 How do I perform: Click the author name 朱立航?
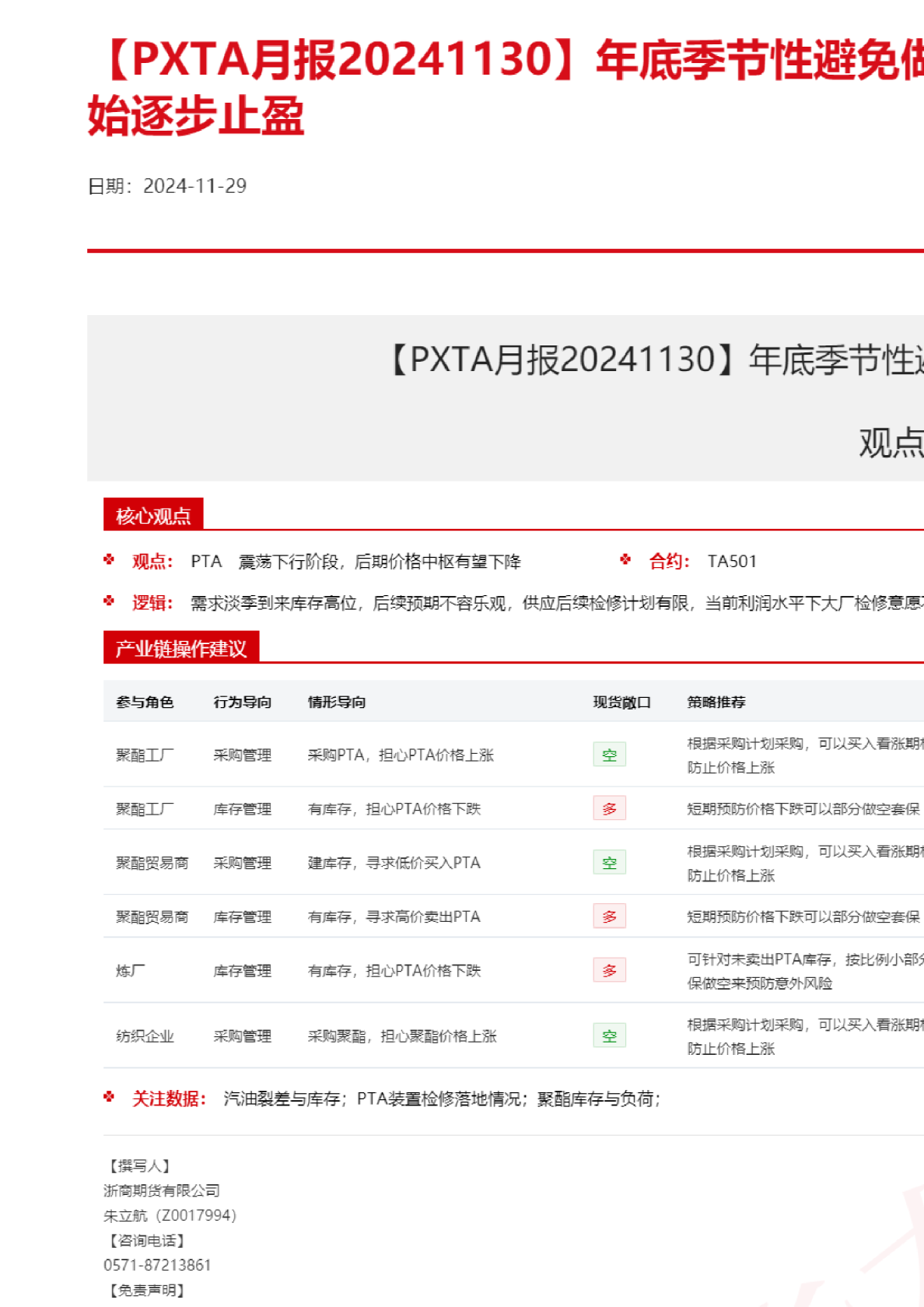click(x=125, y=1215)
